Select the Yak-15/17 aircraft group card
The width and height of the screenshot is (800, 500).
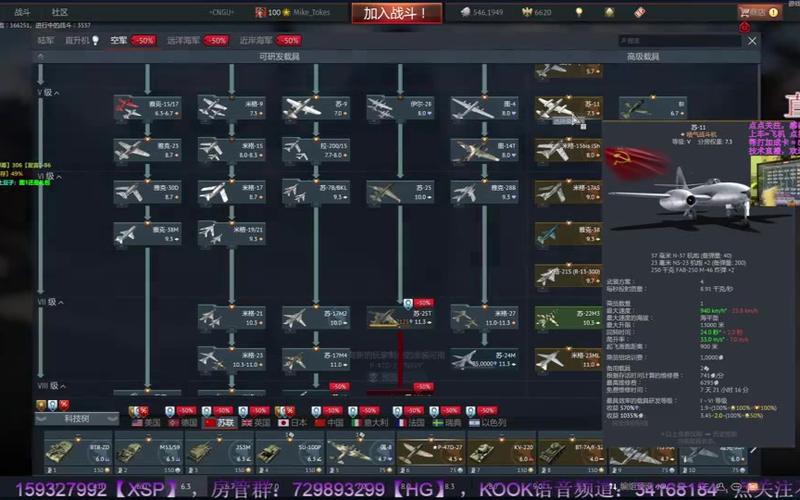point(147,108)
